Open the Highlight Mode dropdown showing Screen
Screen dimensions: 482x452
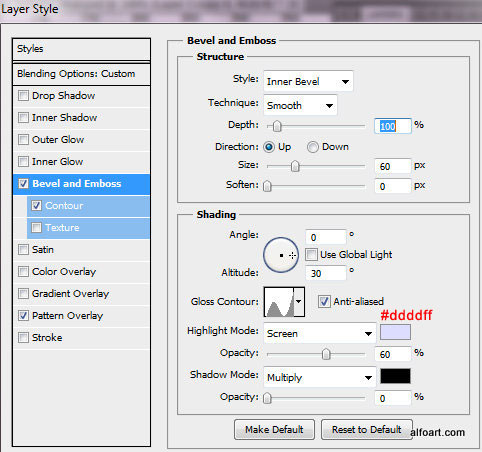click(320, 333)
